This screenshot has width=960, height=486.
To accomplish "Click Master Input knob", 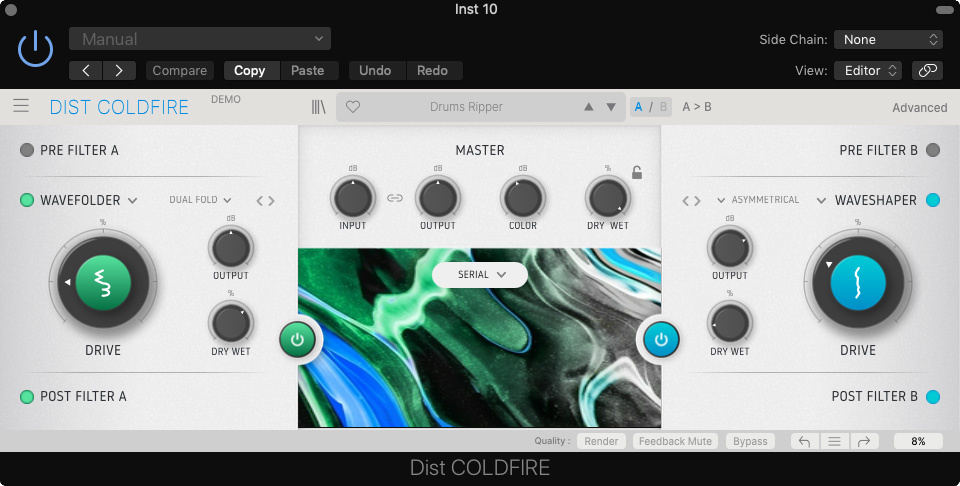I will pos(353,198).
